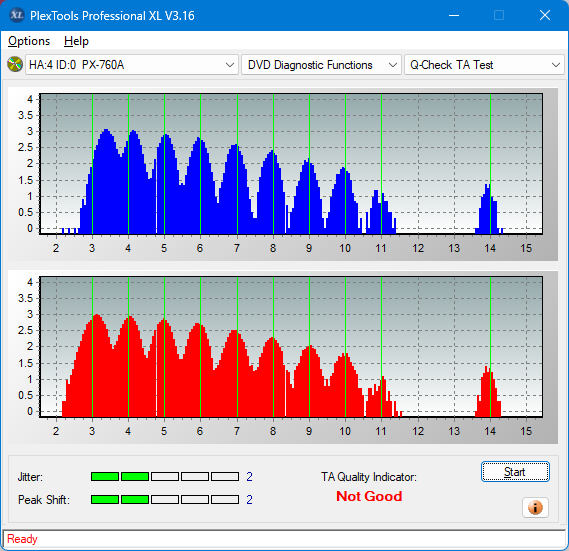Click the Not Good quality indicator text
Image resolution: width=569 pixels, height=551 pixels.
[369, 496]
